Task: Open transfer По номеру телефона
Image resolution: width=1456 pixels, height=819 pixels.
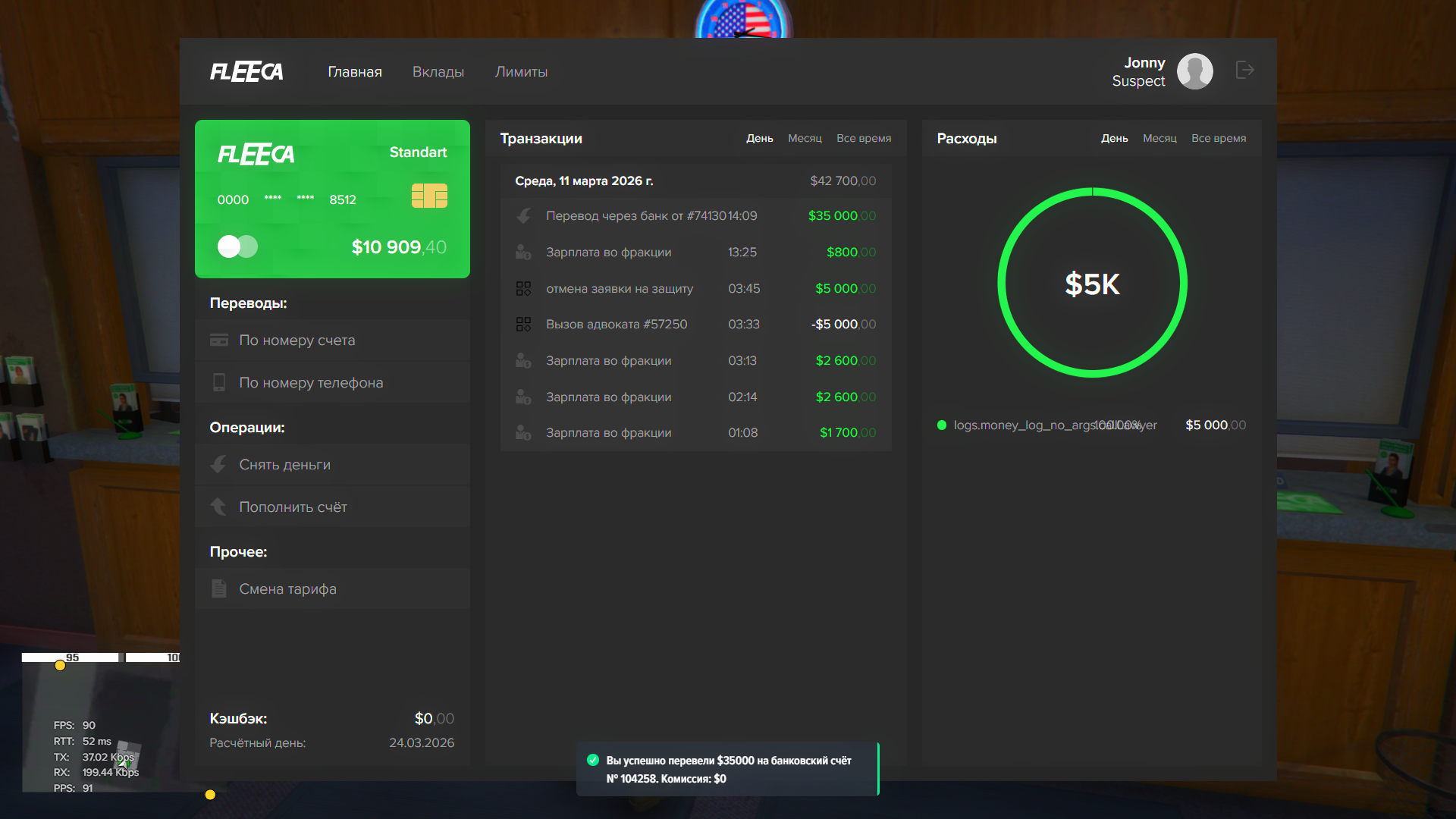Action: point(311,383)
